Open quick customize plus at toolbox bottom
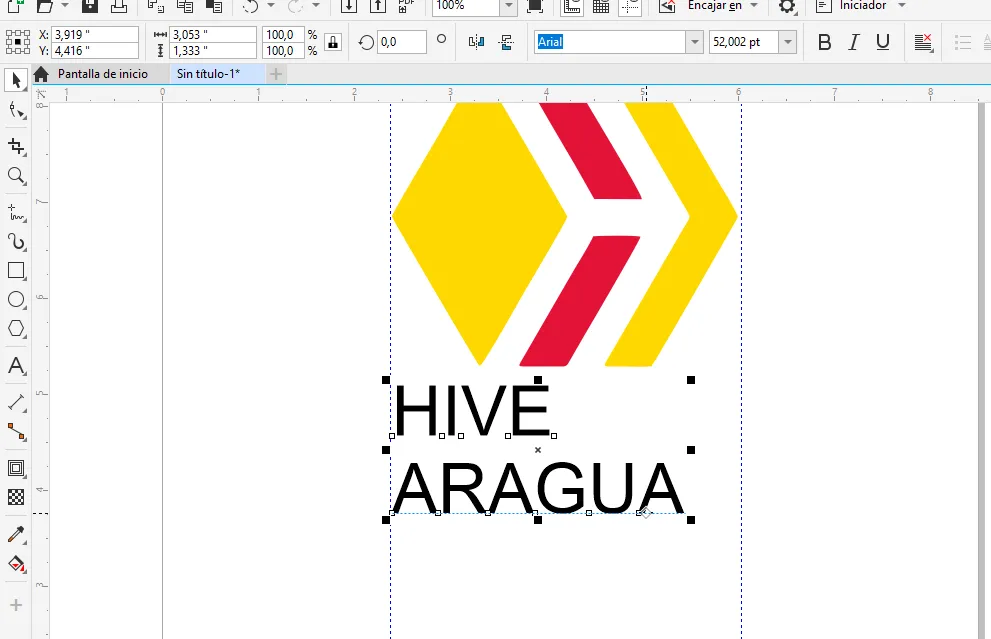The image size is (991, 639). (16, 606)
